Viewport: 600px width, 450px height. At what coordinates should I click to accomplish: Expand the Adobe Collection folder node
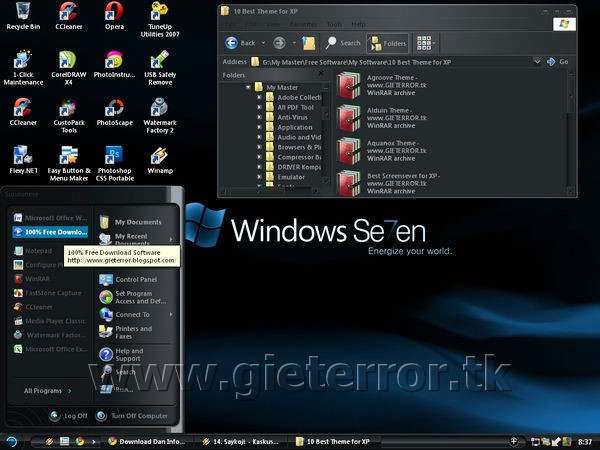tap(259, 97)
